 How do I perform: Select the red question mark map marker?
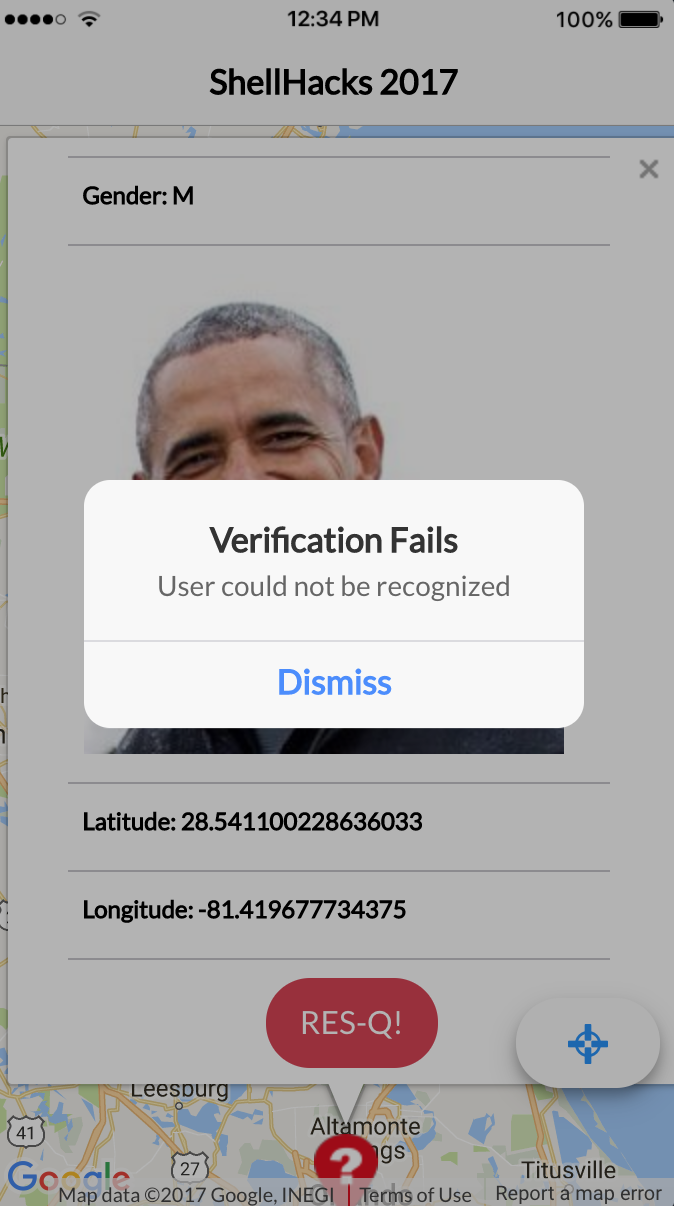click(345, 1164)
